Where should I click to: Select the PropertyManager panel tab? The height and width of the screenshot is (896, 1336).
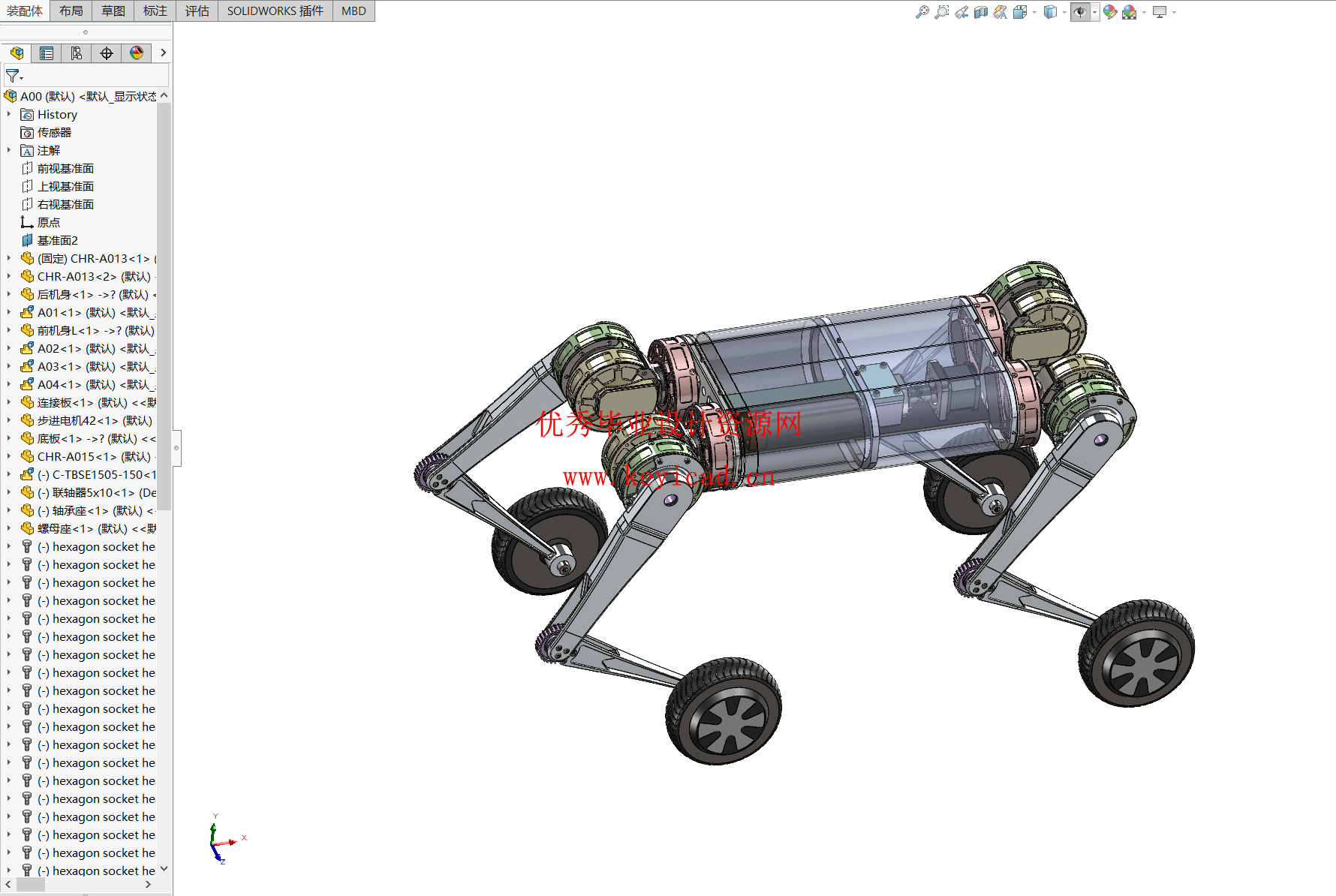coord(47,53)
